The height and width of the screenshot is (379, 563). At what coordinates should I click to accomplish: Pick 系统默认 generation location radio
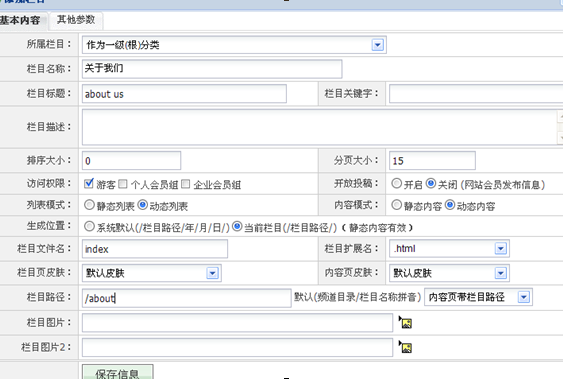(89, 226)
